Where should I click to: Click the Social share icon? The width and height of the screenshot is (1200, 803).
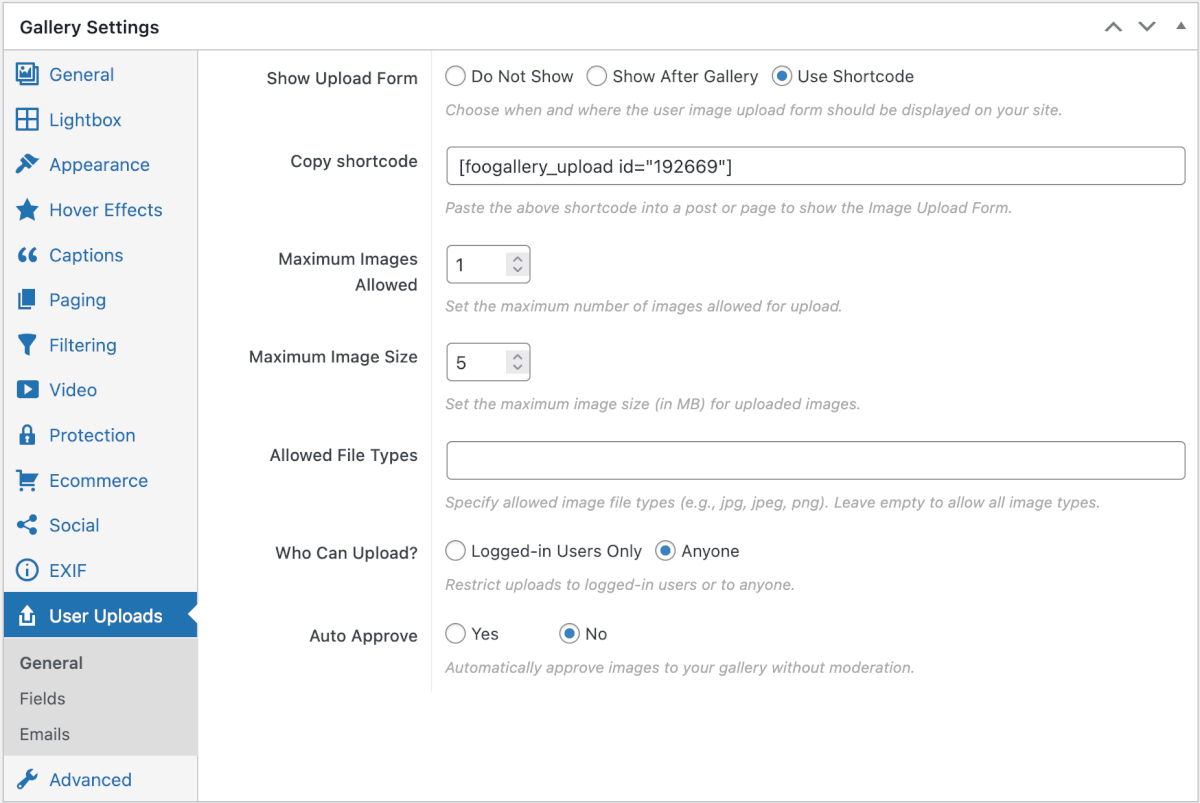pos(25,524)
